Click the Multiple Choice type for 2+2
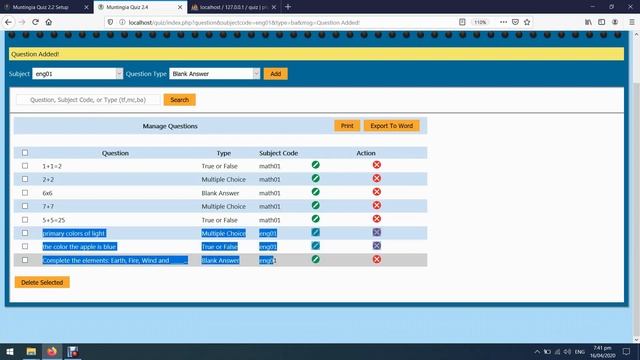 (x=224, y=179)
